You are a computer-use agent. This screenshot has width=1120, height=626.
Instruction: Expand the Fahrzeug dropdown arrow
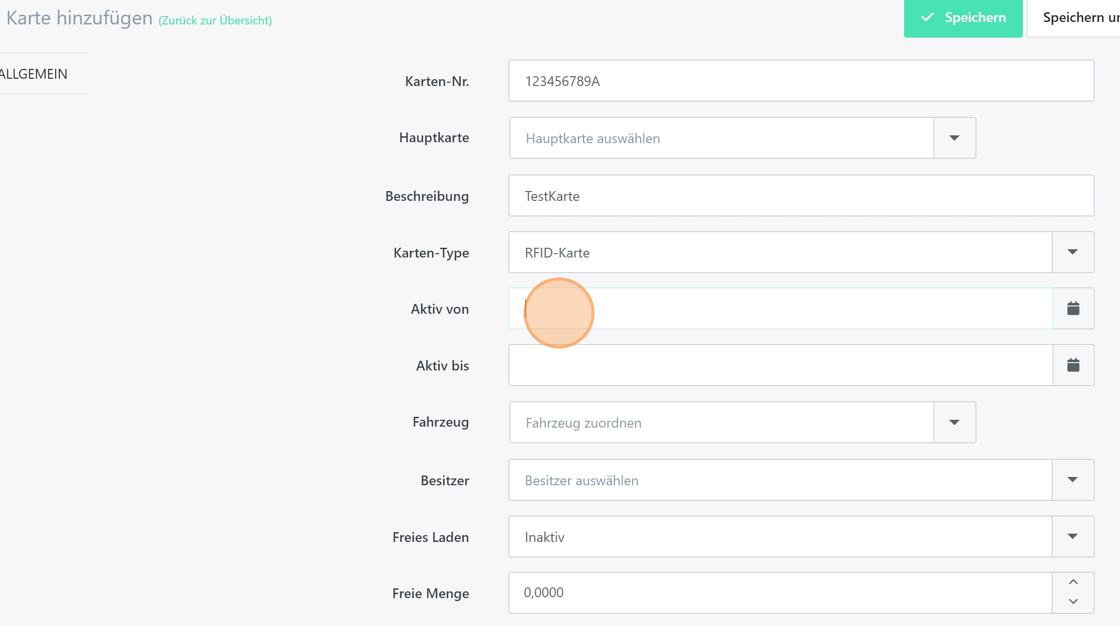pos(954,423)
